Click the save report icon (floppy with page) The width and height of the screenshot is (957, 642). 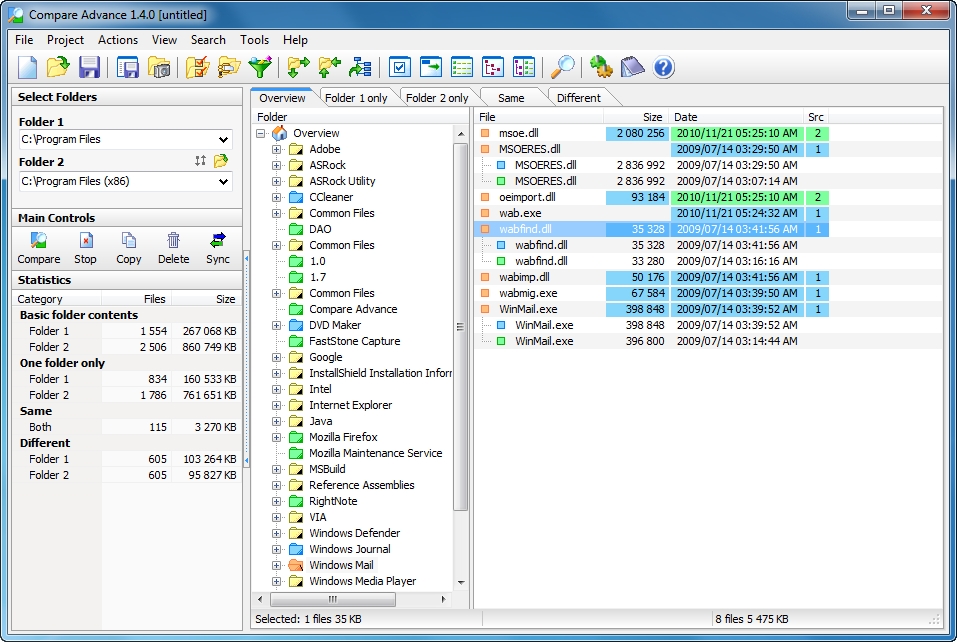pos(128,67)
